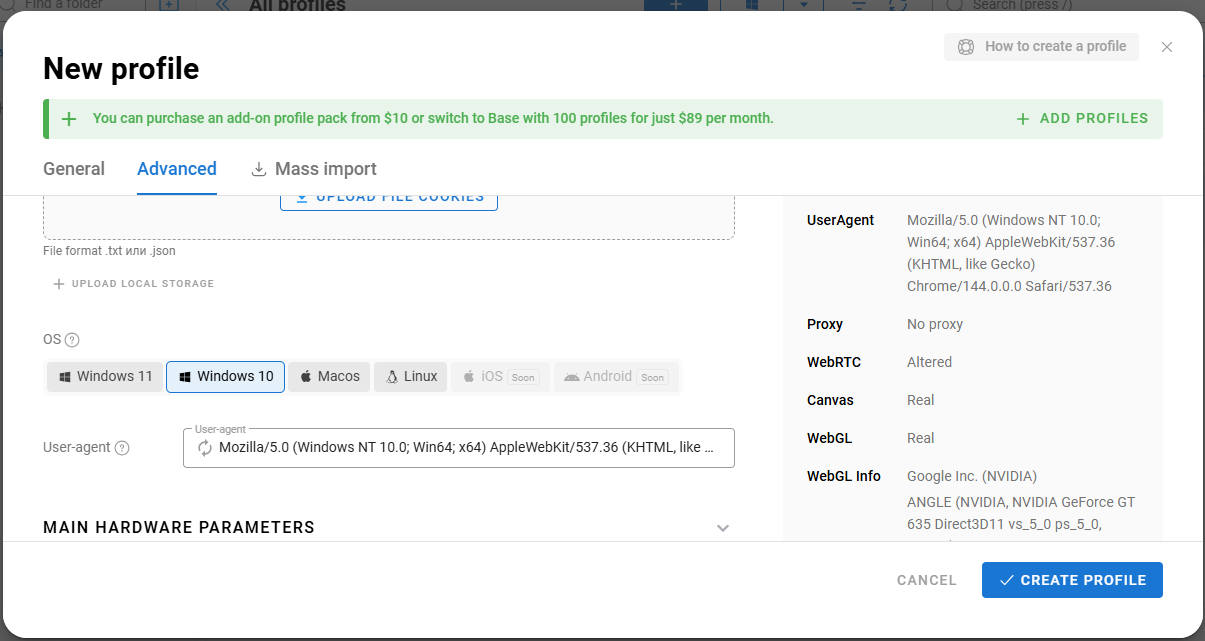1205x641 pixels.
Task: Switch to the General tab
Action: pos(74,168)
